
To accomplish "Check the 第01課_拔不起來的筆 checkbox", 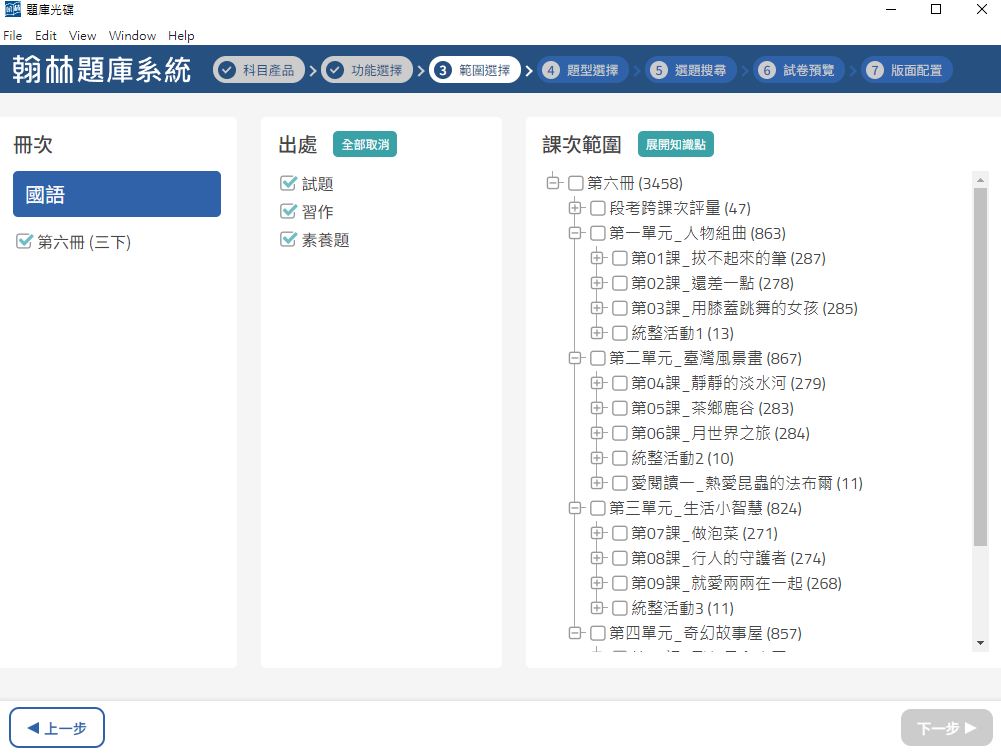I will pos(620,258).
